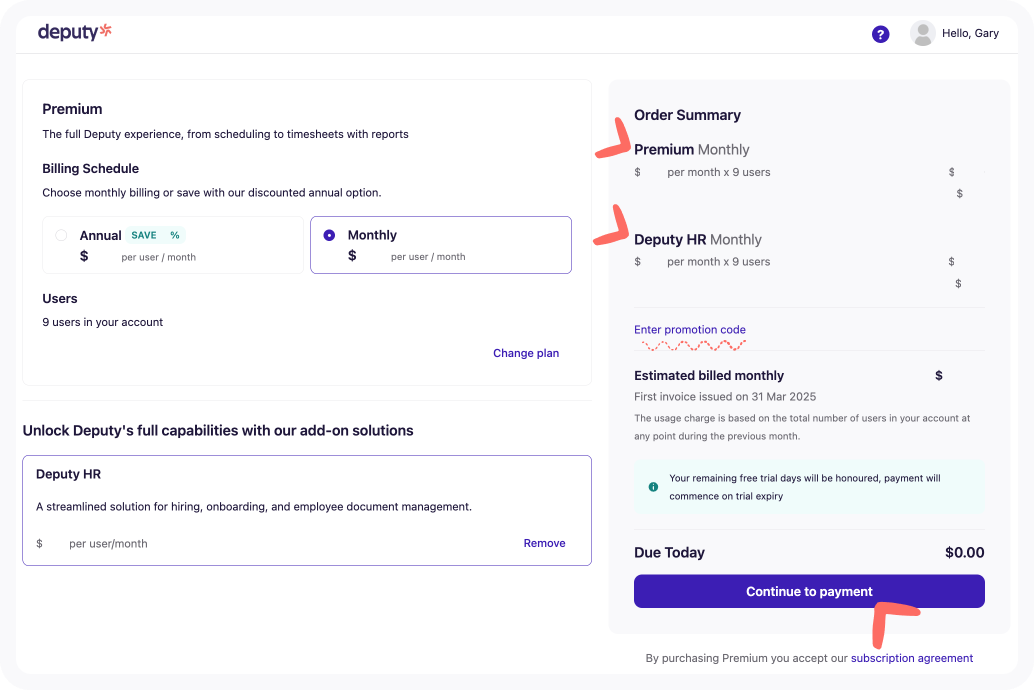
Task: Click 'First invoice issued on 31 Mar 2025'
Action: click(x=725, y=396)
